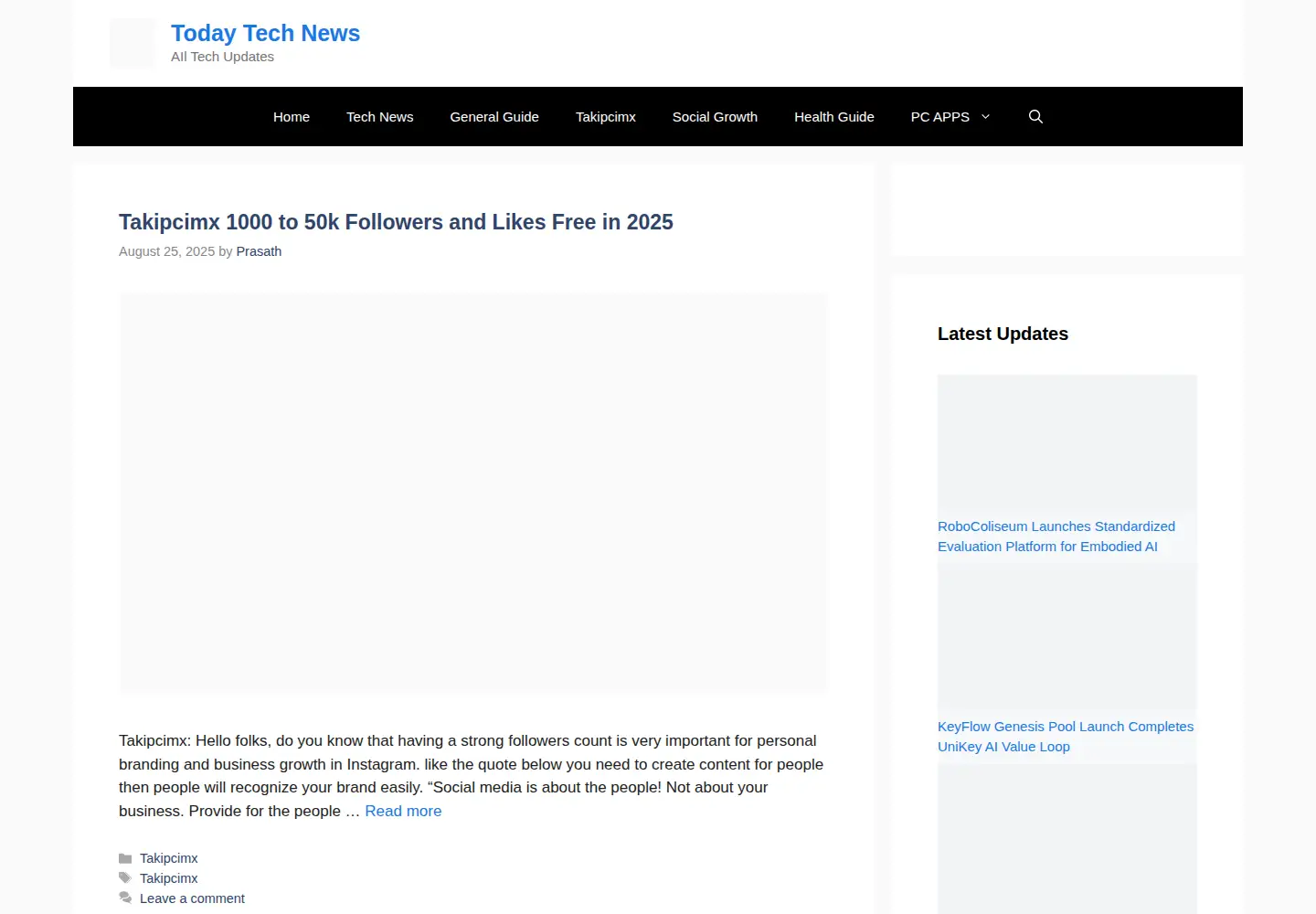Click the comments icon beside Leave a comment

tap(125, 898)
